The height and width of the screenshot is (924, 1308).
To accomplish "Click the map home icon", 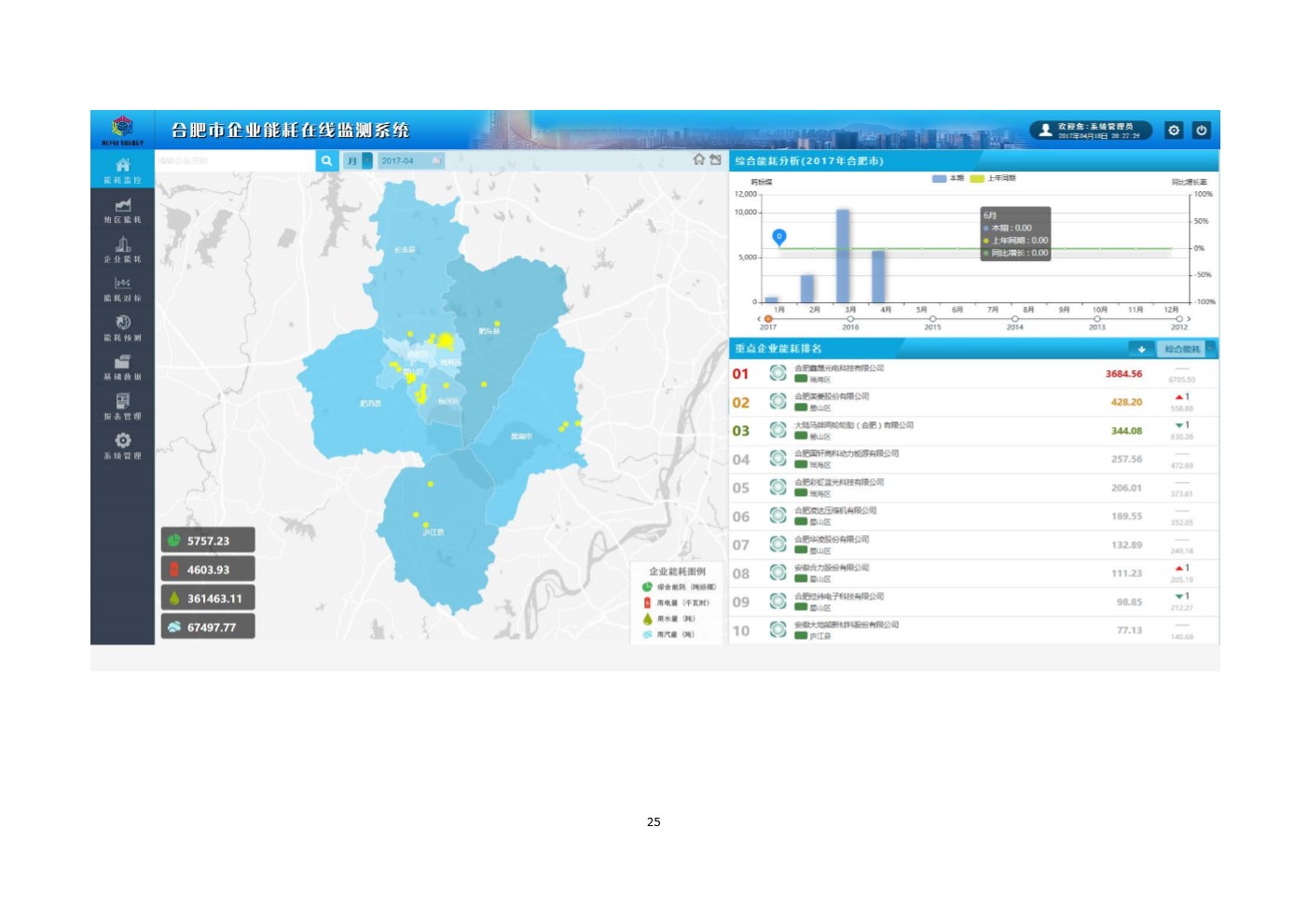I will [x=699, y=159].
